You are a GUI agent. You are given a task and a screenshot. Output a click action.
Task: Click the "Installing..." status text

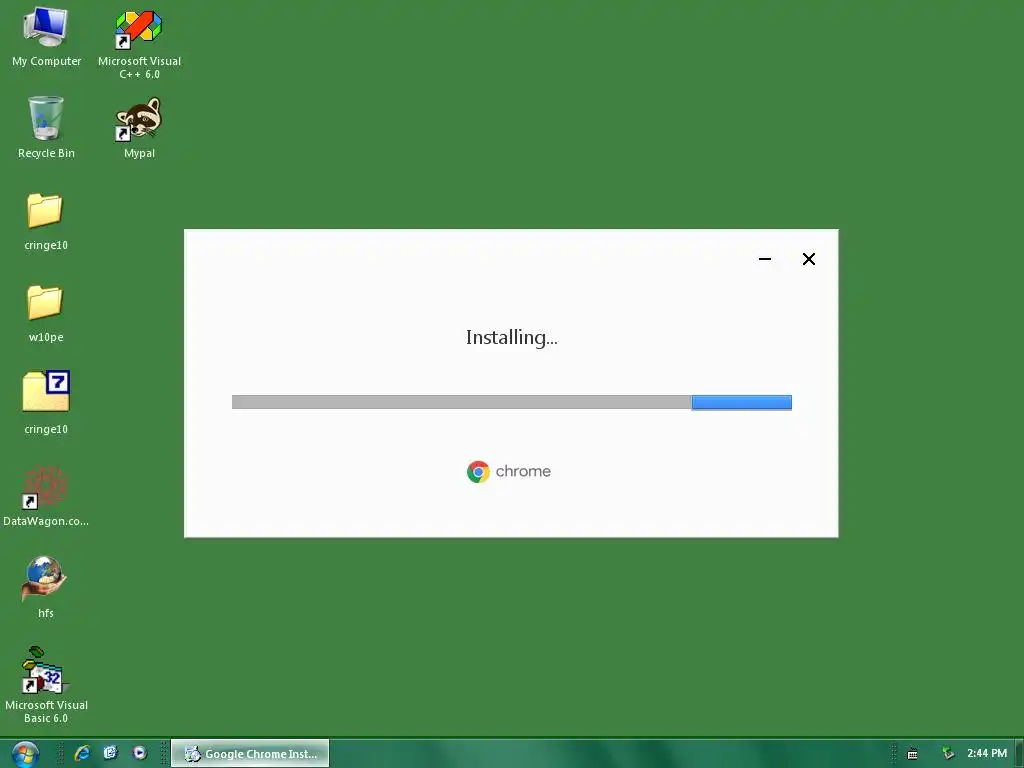click(511, 338)
